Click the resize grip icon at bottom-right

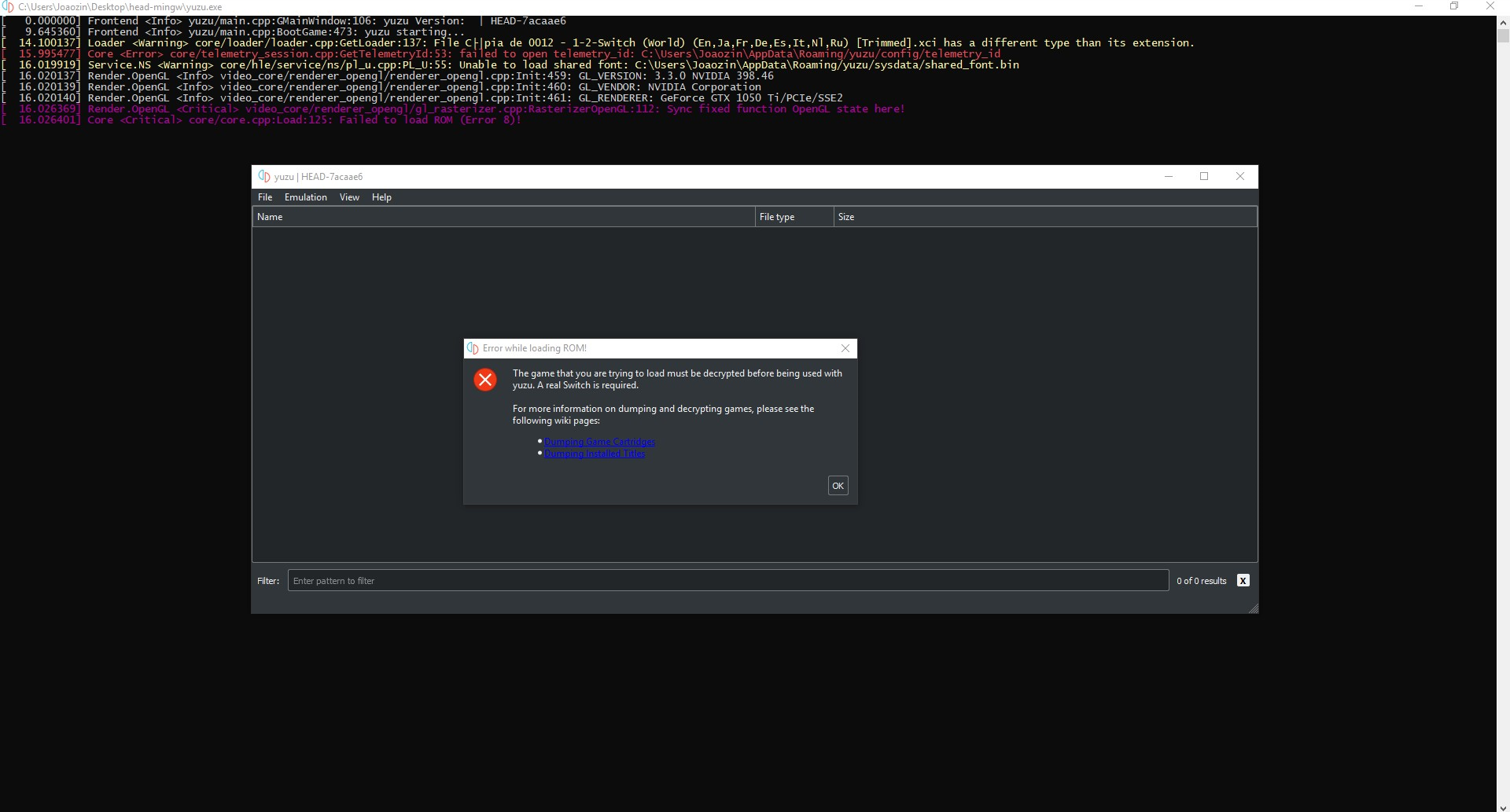pos(1254,608)
